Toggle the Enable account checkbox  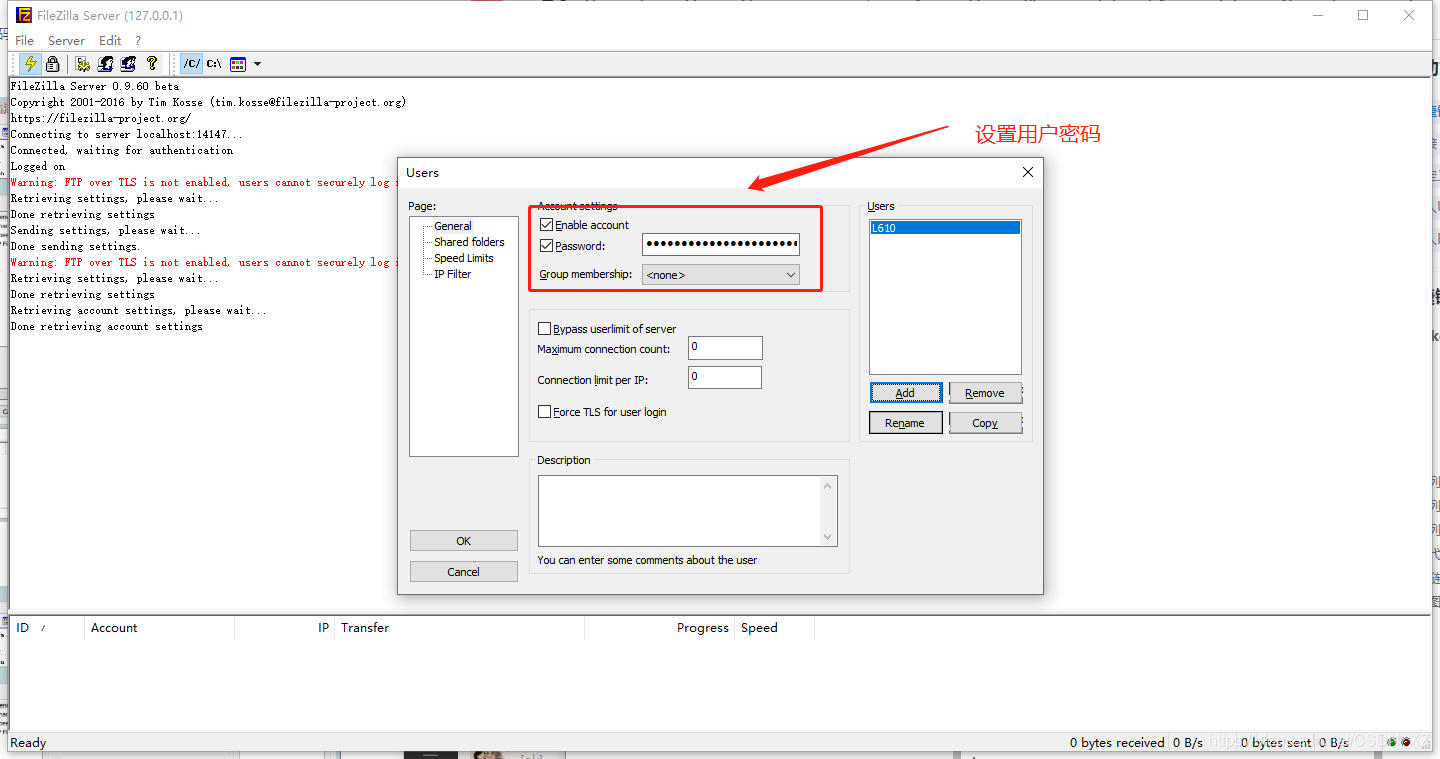[x=546, y=225]
